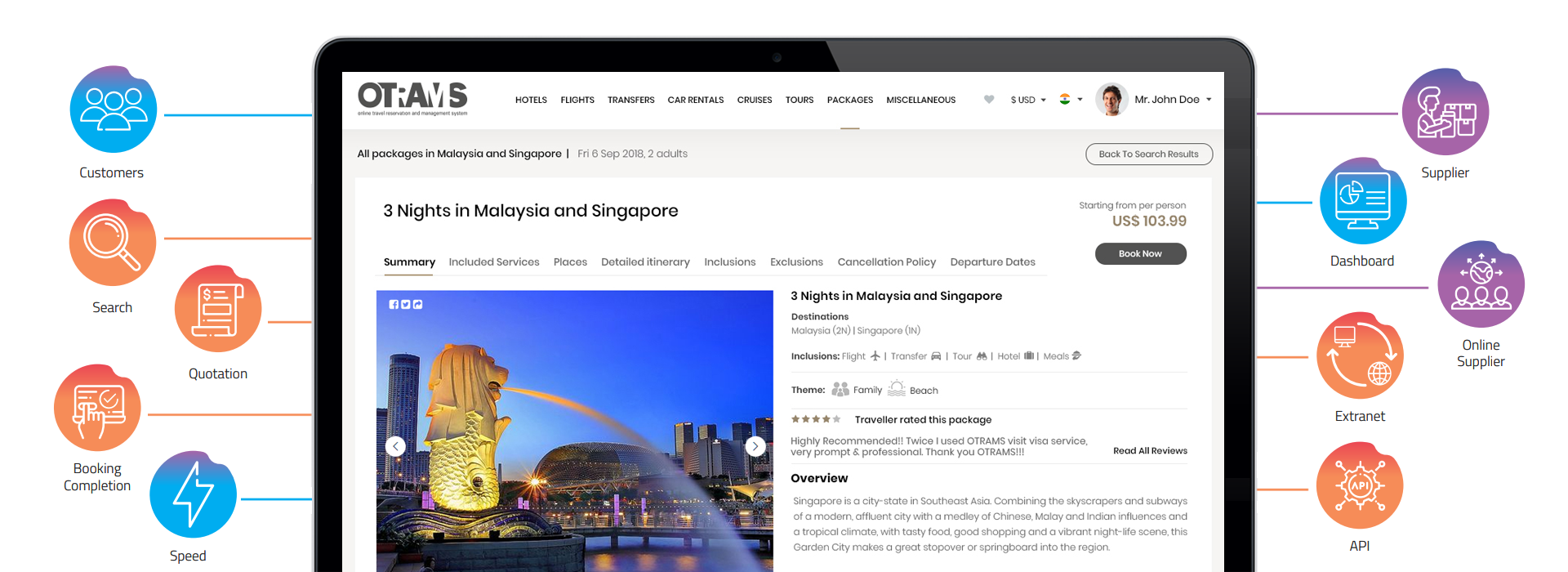Click the Transfer car inclusion icon
Screen dimensions: 1568x572
click(936, 356)
